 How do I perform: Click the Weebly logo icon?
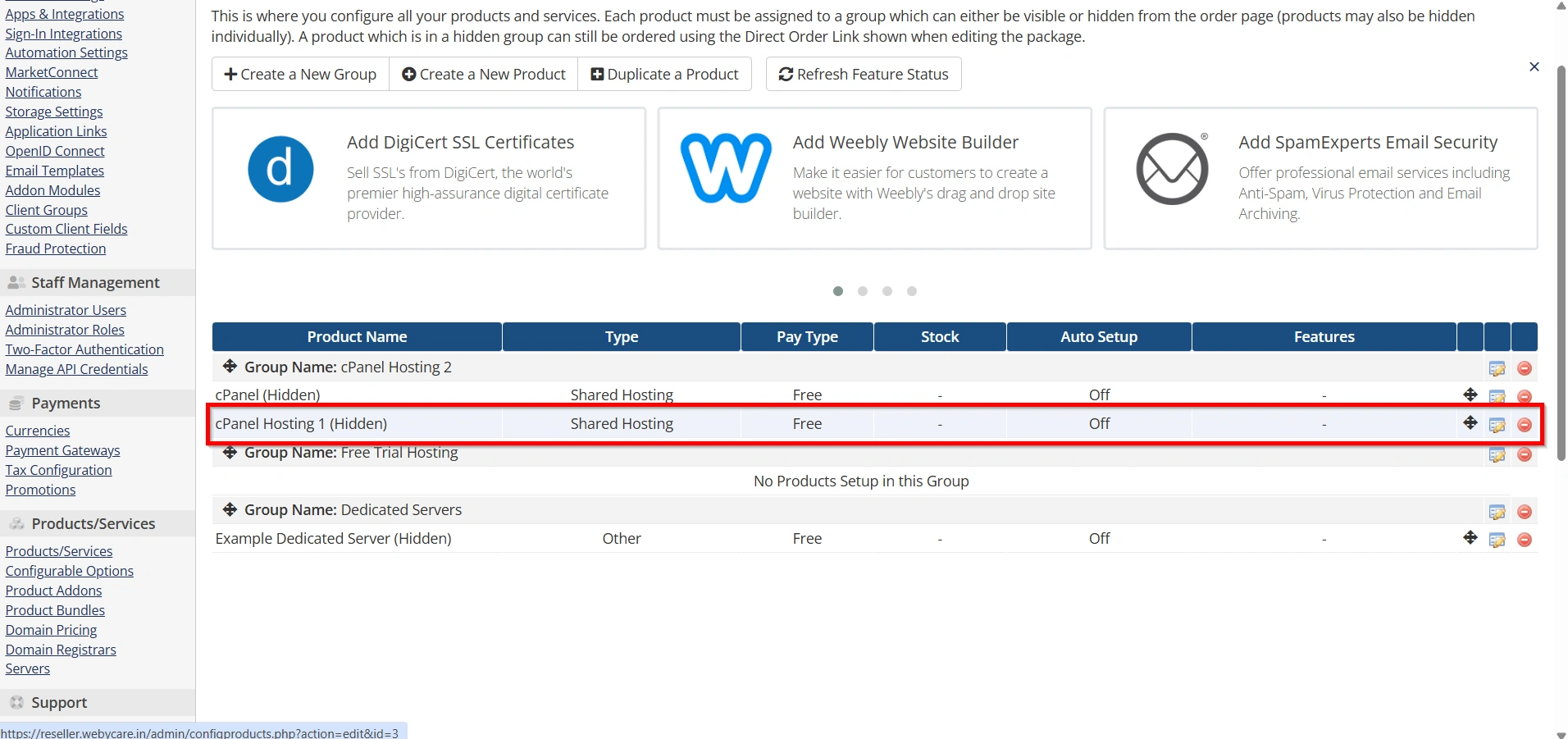click(x=726, y=168)
